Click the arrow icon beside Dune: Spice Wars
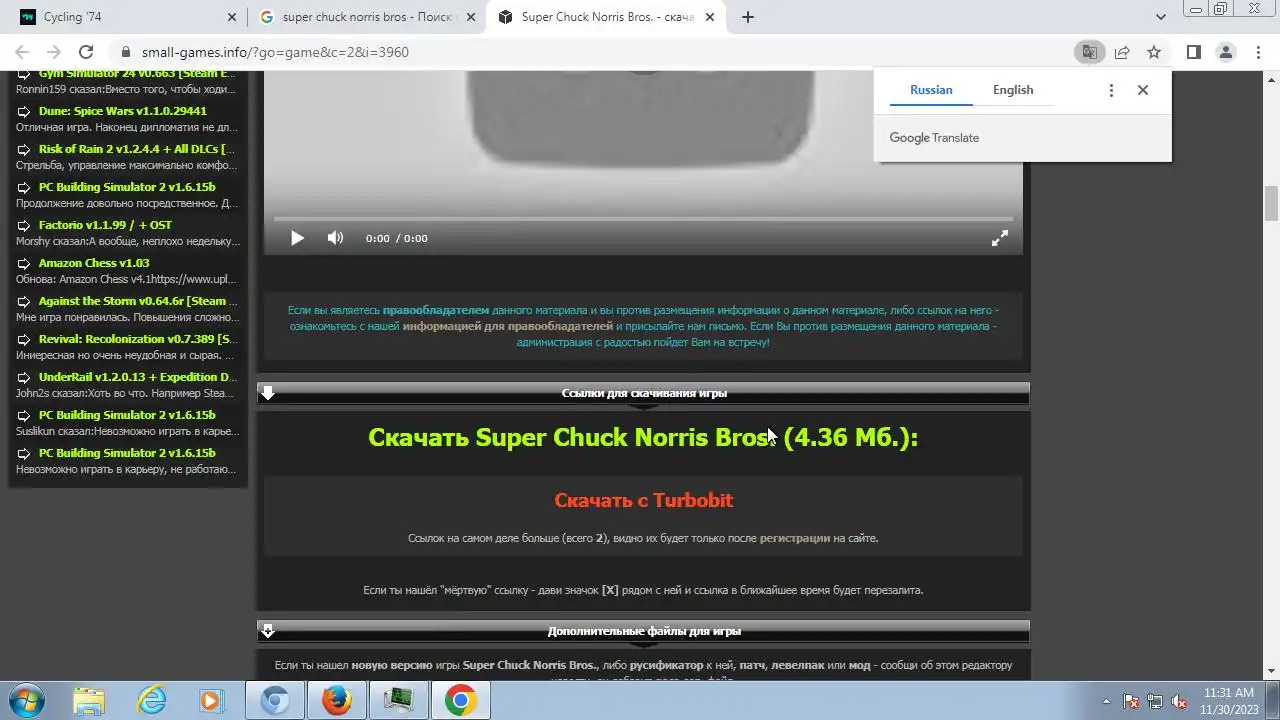The height and width of the screenshot is (720, 1280). [24, 112]
